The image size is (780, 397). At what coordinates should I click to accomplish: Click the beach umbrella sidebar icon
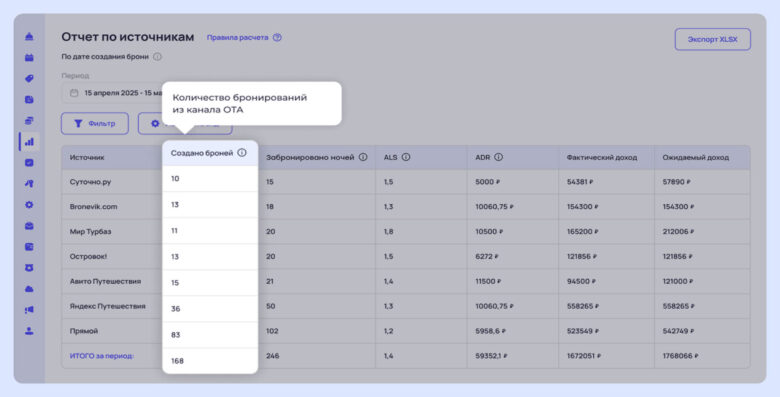[x=29, y=184]
